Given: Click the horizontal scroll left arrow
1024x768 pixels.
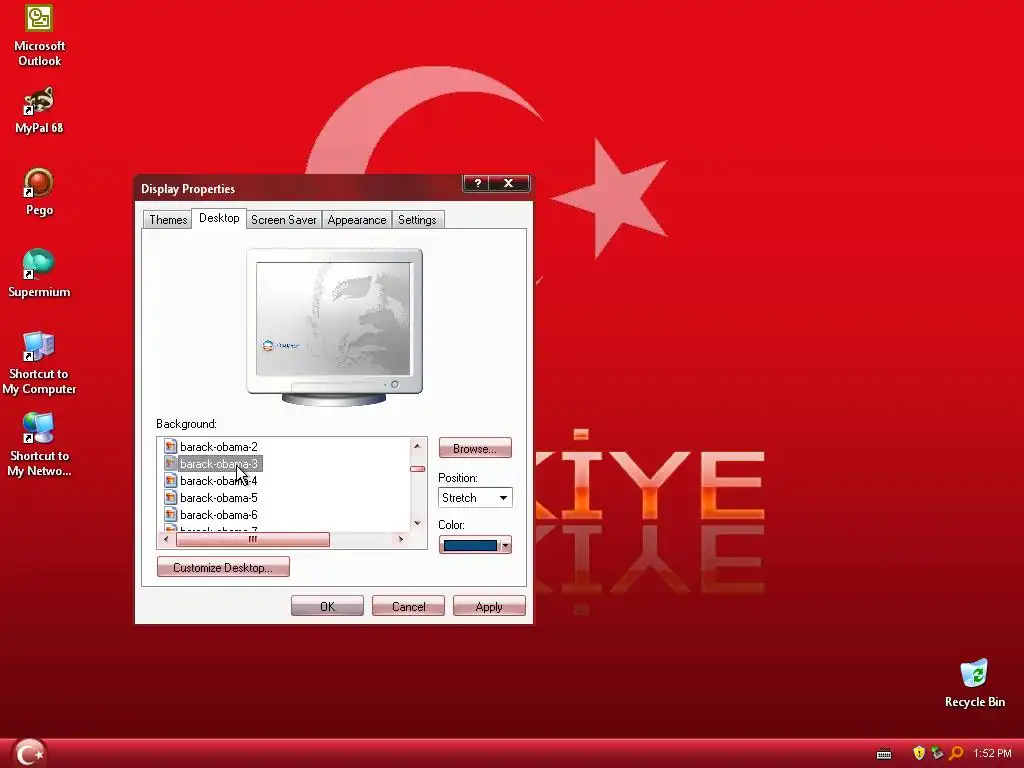Looking at the screenshot, I should click(167, 539).
